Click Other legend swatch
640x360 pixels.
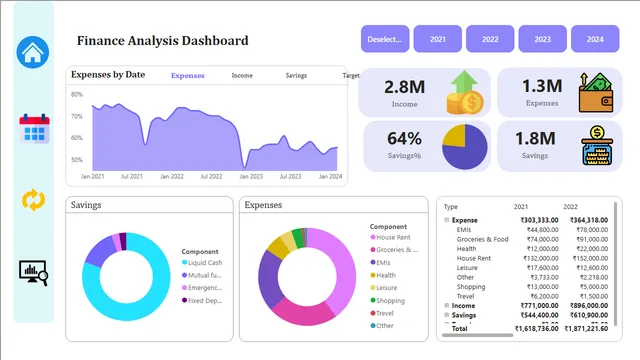pyautogui.click(x=373, y=326)
